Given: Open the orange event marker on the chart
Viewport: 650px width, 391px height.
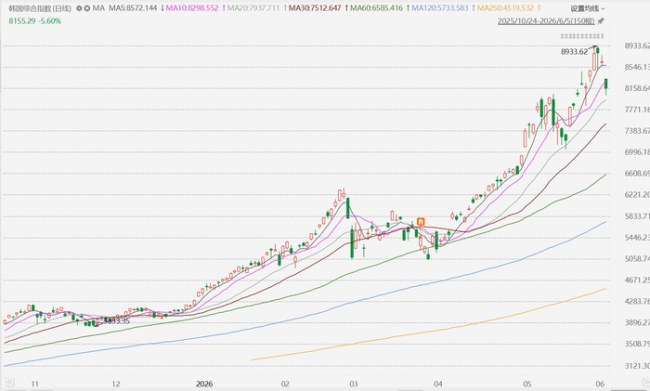Looking at the screenshot, I should click(x=421, y=222).
